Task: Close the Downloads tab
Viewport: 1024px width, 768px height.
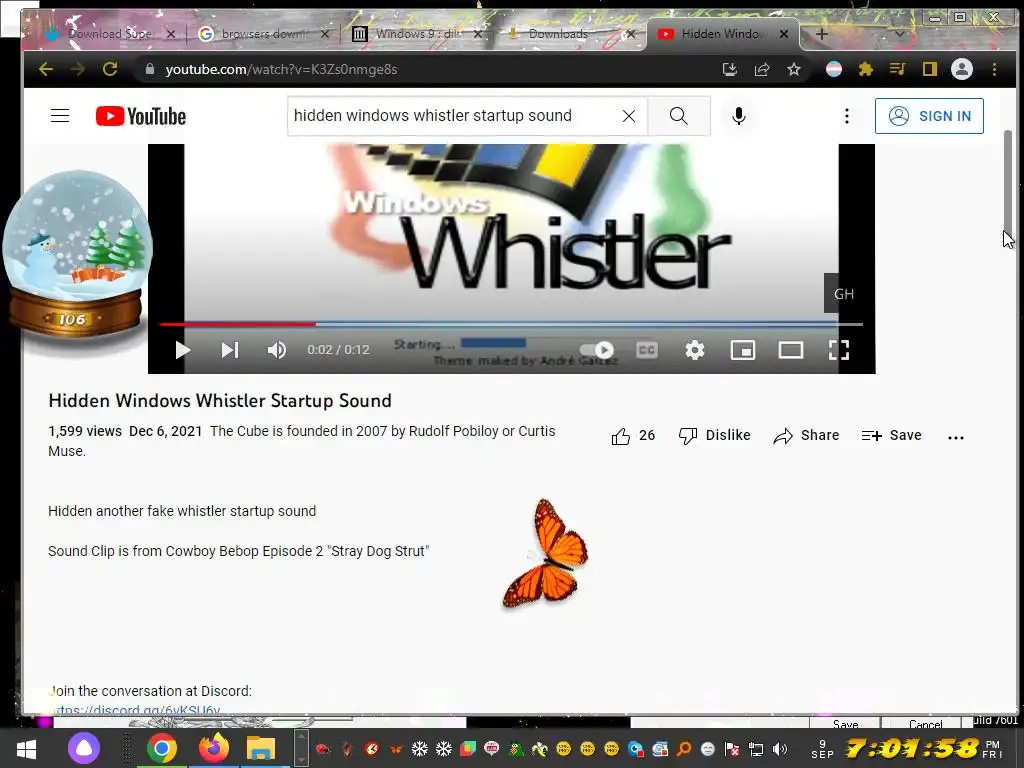Action: pos(630,34)
